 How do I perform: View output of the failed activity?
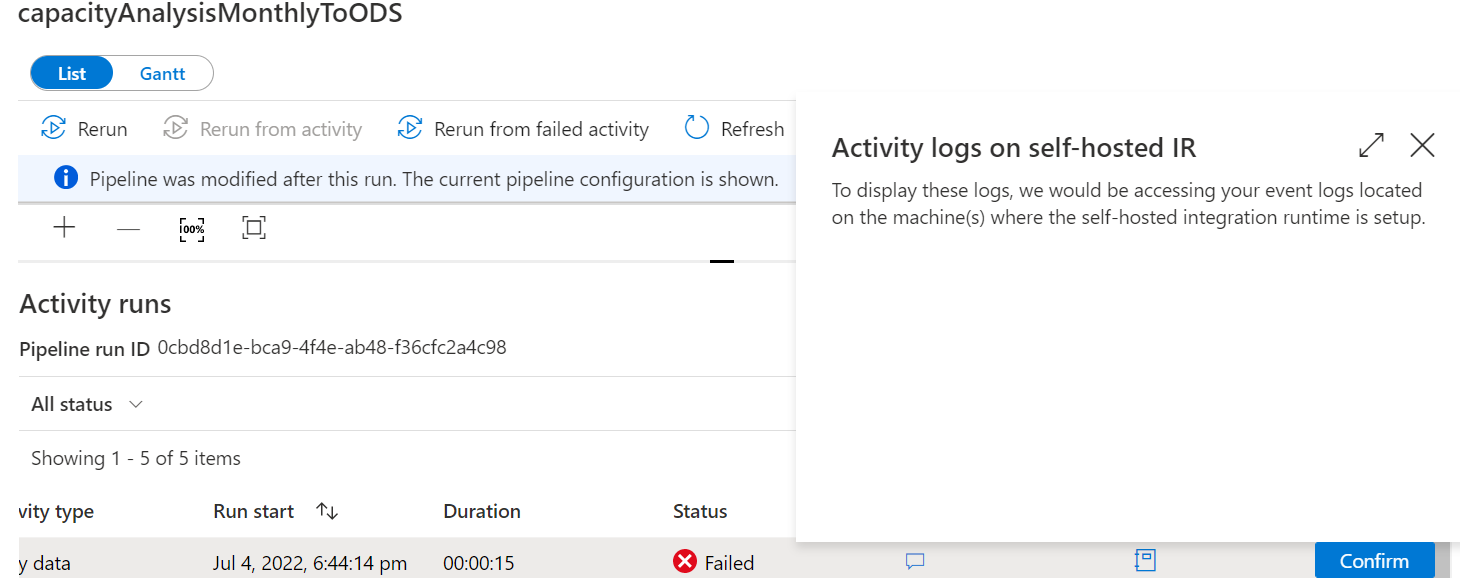pos(1144,560)
